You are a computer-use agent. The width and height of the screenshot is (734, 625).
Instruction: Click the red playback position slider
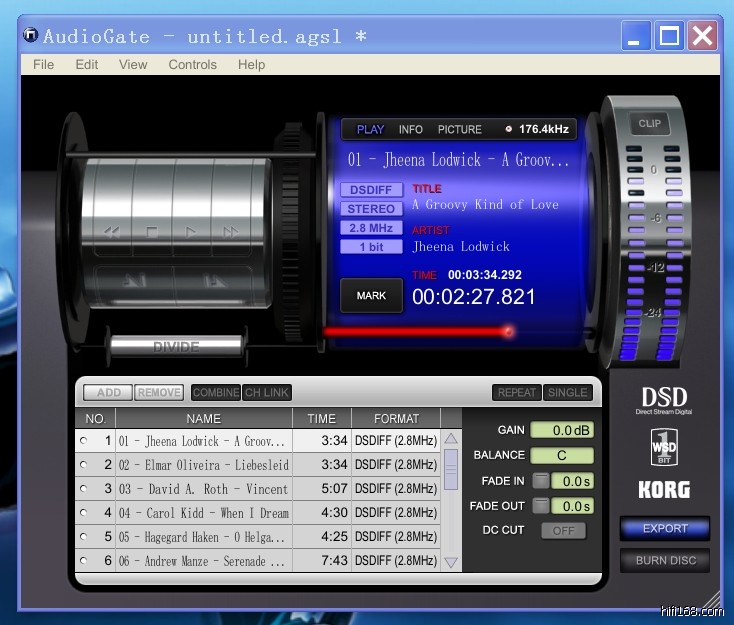tap(508, 331)
